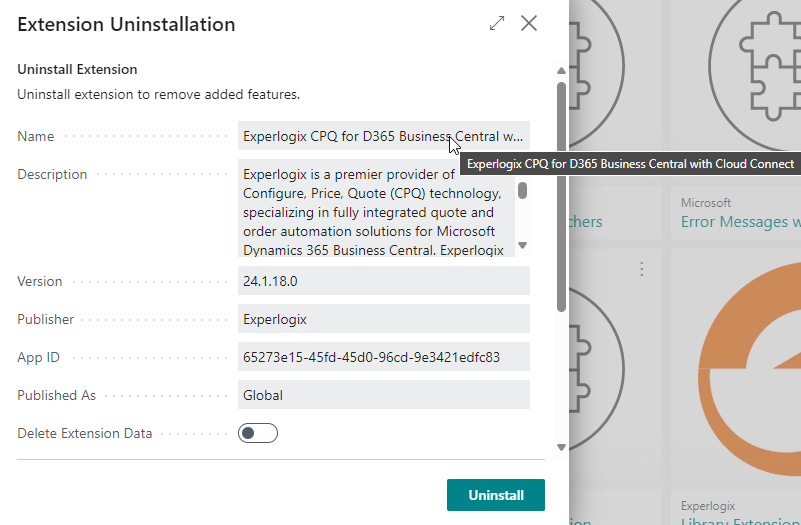Expand the Extension Uninstallation dialog to full size
The width and height of the screenshot is (801, 525).
coord(497,23)
